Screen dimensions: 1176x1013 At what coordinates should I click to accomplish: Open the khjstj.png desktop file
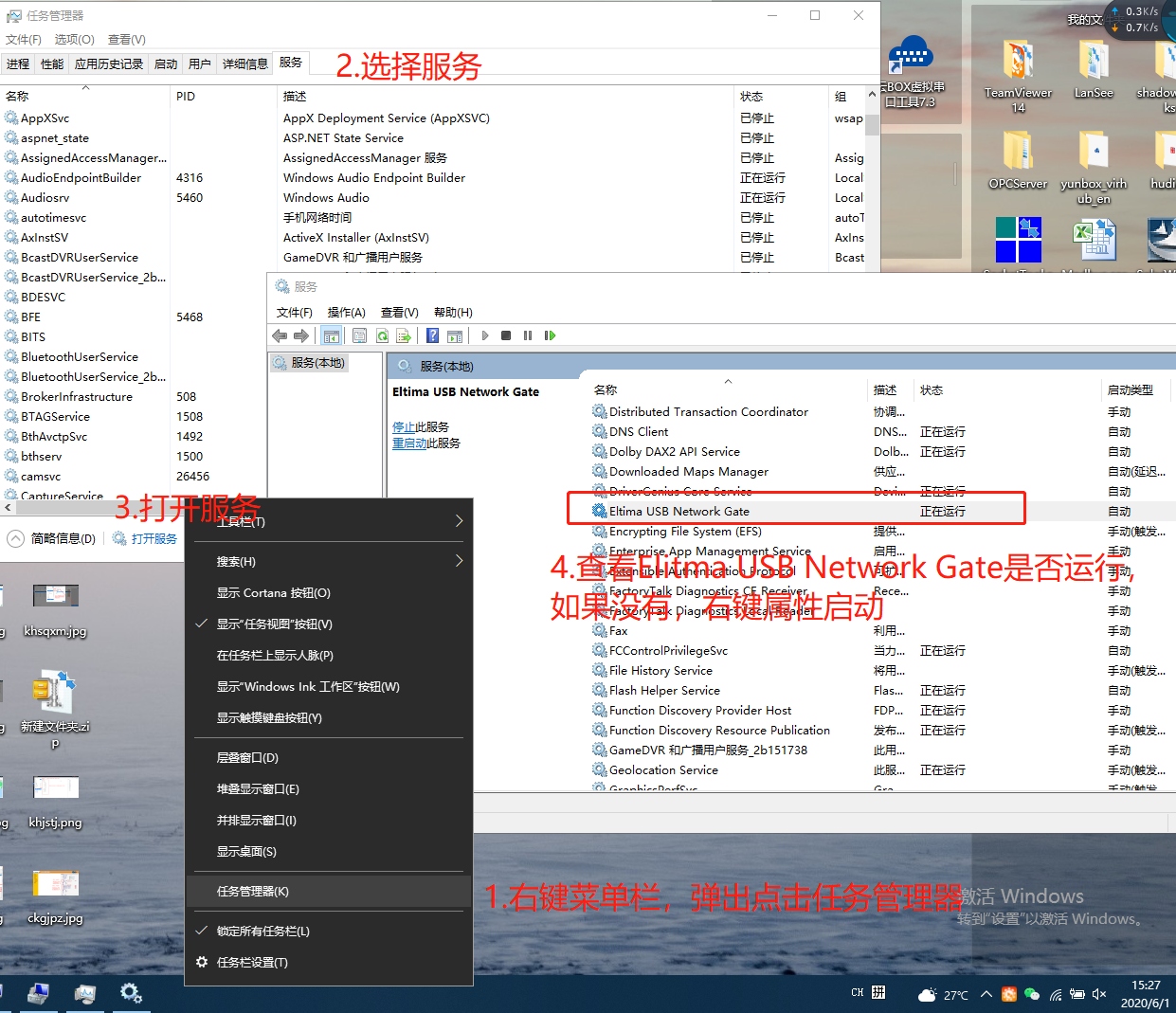(55, 802)
